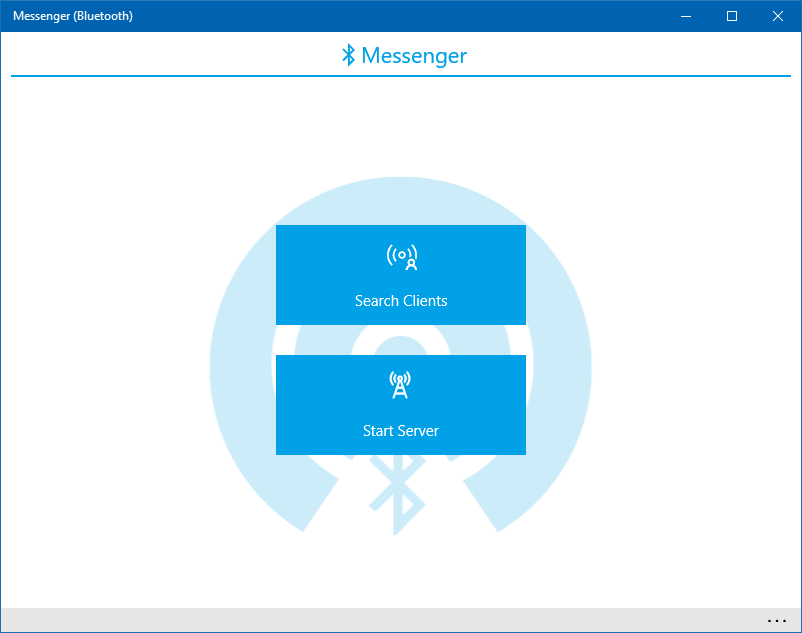Start searching for Bluetooth clients
Image resolution: width=802 pixels, height=633 pixels.
coord(401,275)
